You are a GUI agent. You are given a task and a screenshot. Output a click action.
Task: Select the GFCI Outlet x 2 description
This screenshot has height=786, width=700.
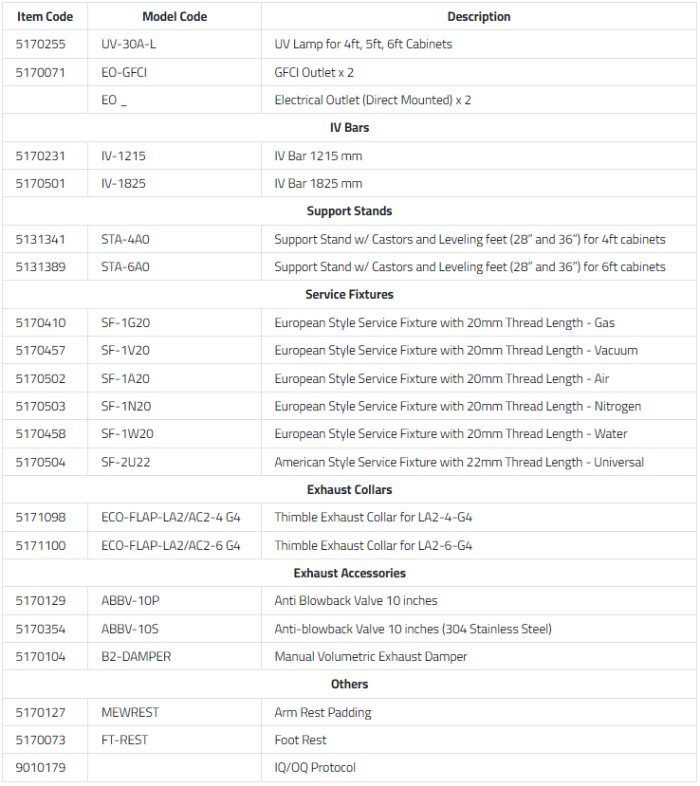tap(314, 73)
